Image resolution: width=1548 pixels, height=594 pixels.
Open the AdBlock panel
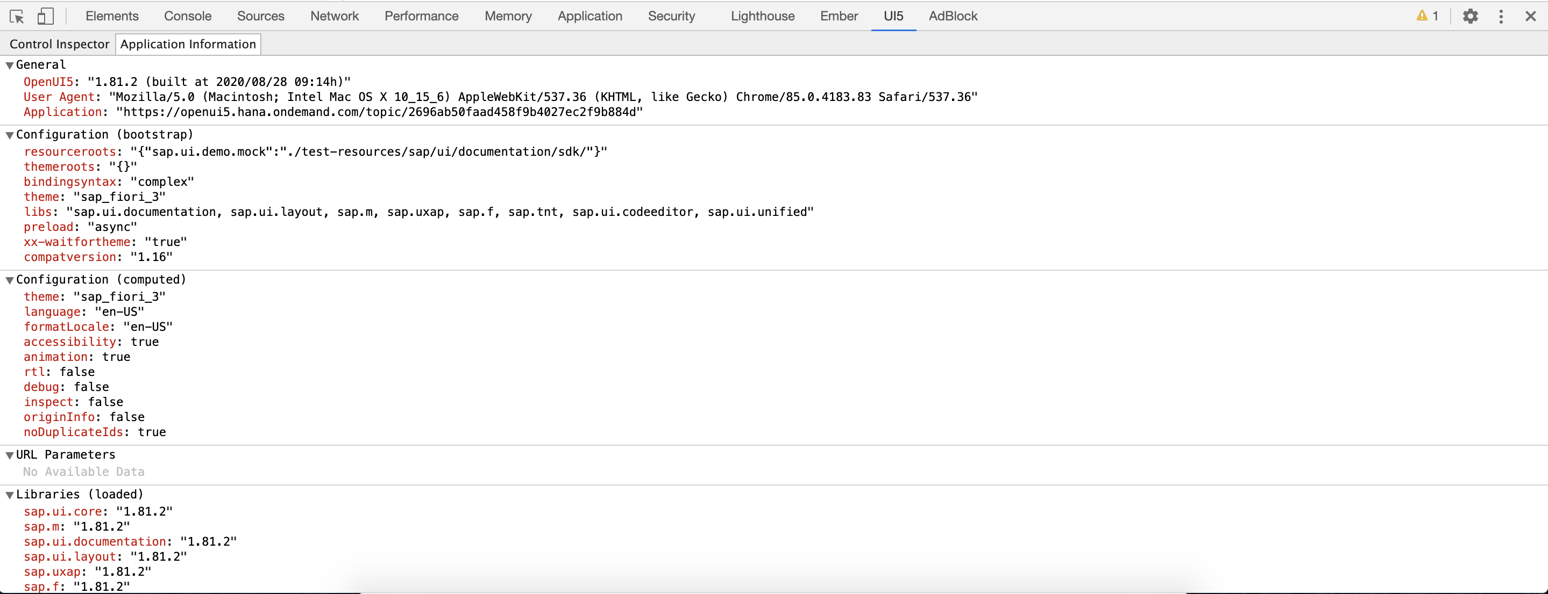(x=952, y=16)
